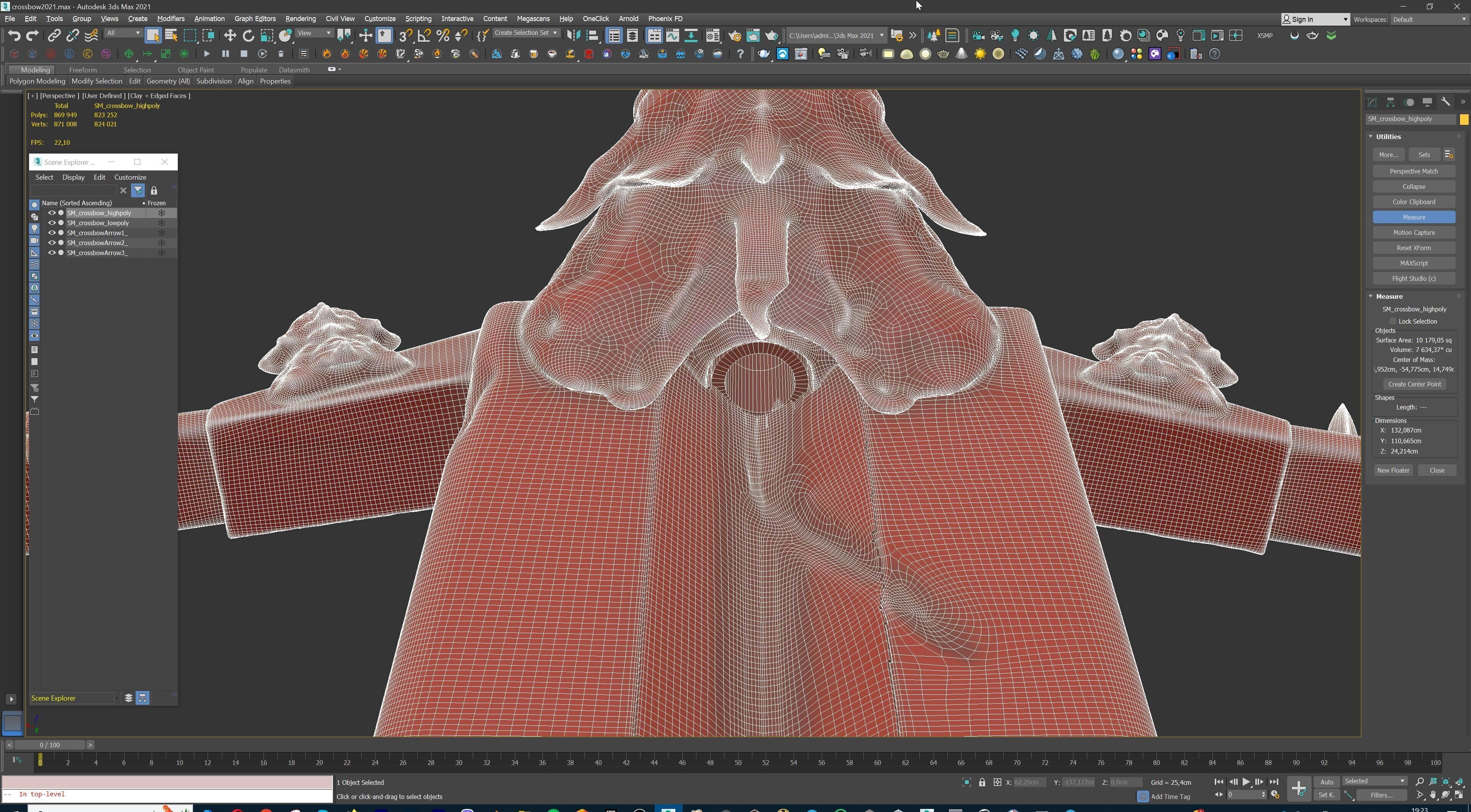Click the layers icon at Scene Explorer bottom
The image size is (1471, 812).
(128, 698)
